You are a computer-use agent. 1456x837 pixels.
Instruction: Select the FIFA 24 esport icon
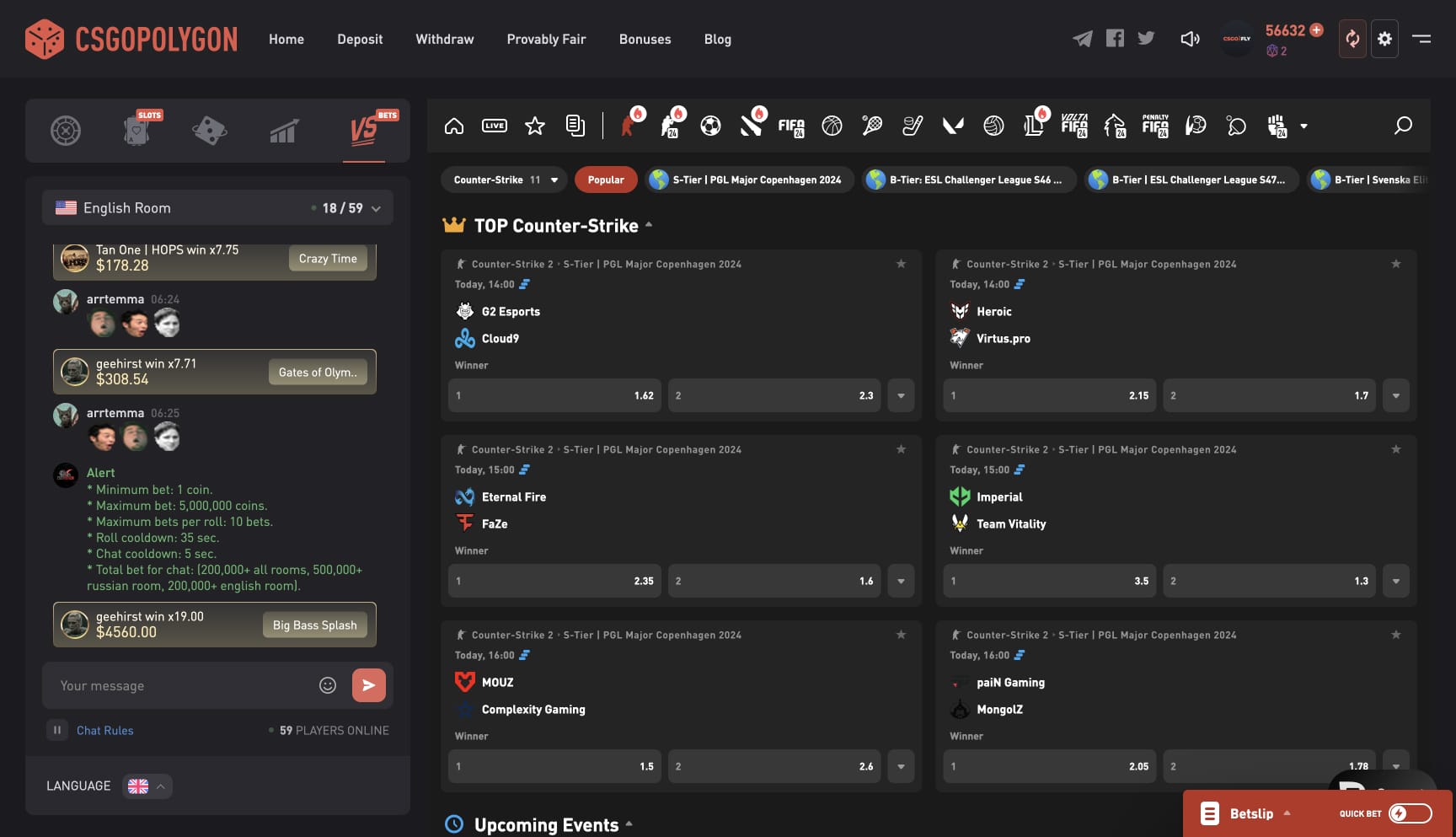pyautogui.click(x=791, y=126)
